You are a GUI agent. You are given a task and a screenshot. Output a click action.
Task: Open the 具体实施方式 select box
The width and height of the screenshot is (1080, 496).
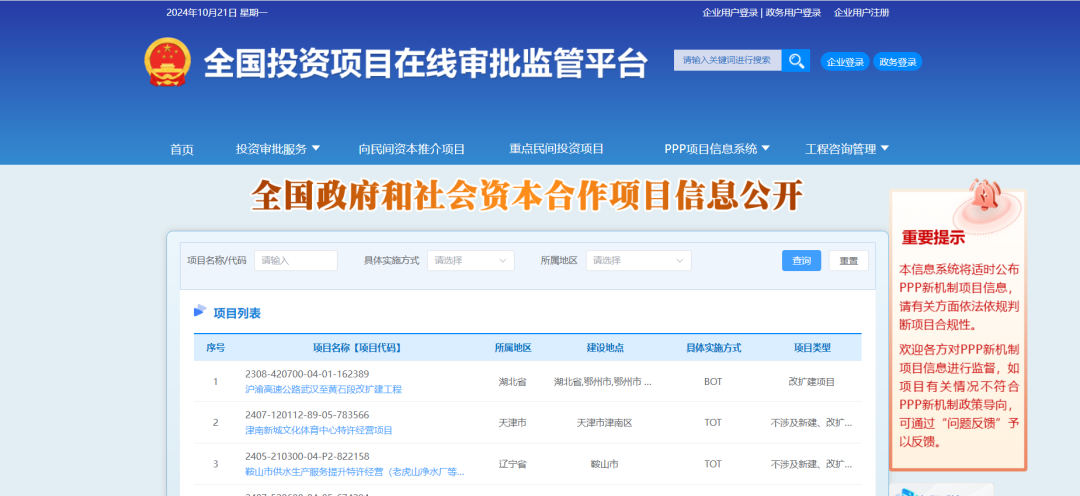(470, 260)
